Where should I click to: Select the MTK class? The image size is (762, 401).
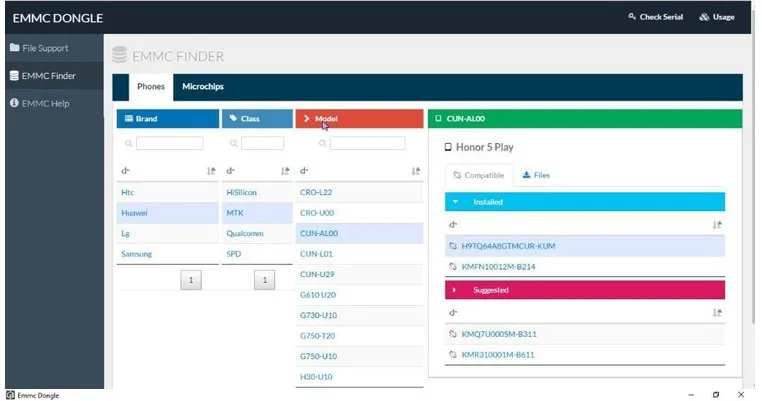[x=257, y=213]
